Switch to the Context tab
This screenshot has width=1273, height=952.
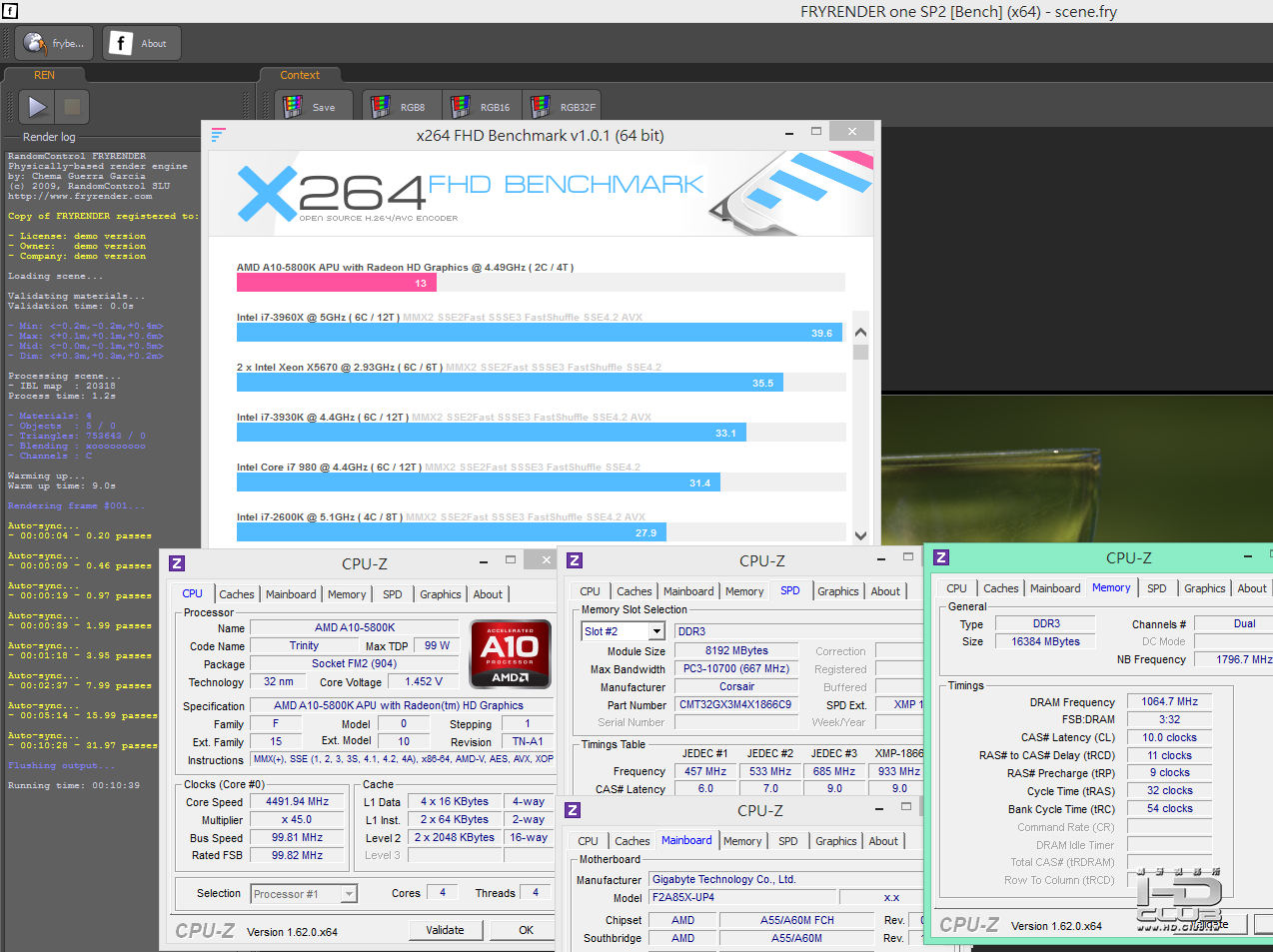300,75
